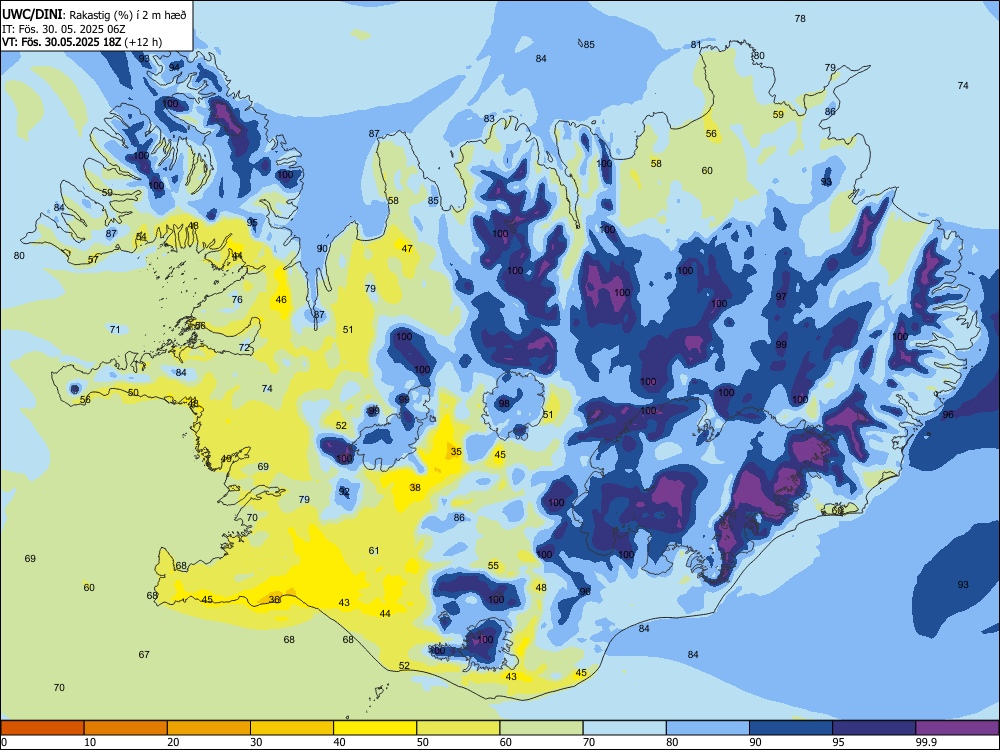Click the map humidity value '55'
This screenshot has height=750, width=1000.
[x=493, y=566]
